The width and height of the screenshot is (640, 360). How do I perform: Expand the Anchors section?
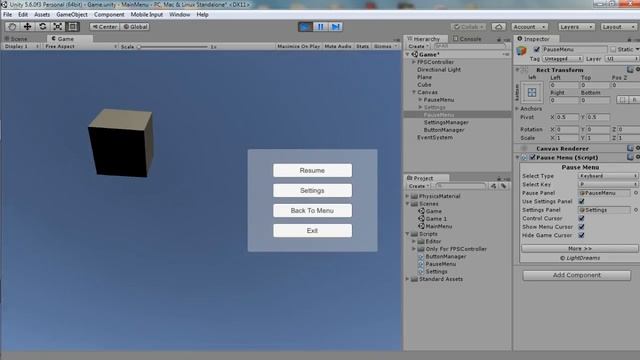tap(517, 109)
